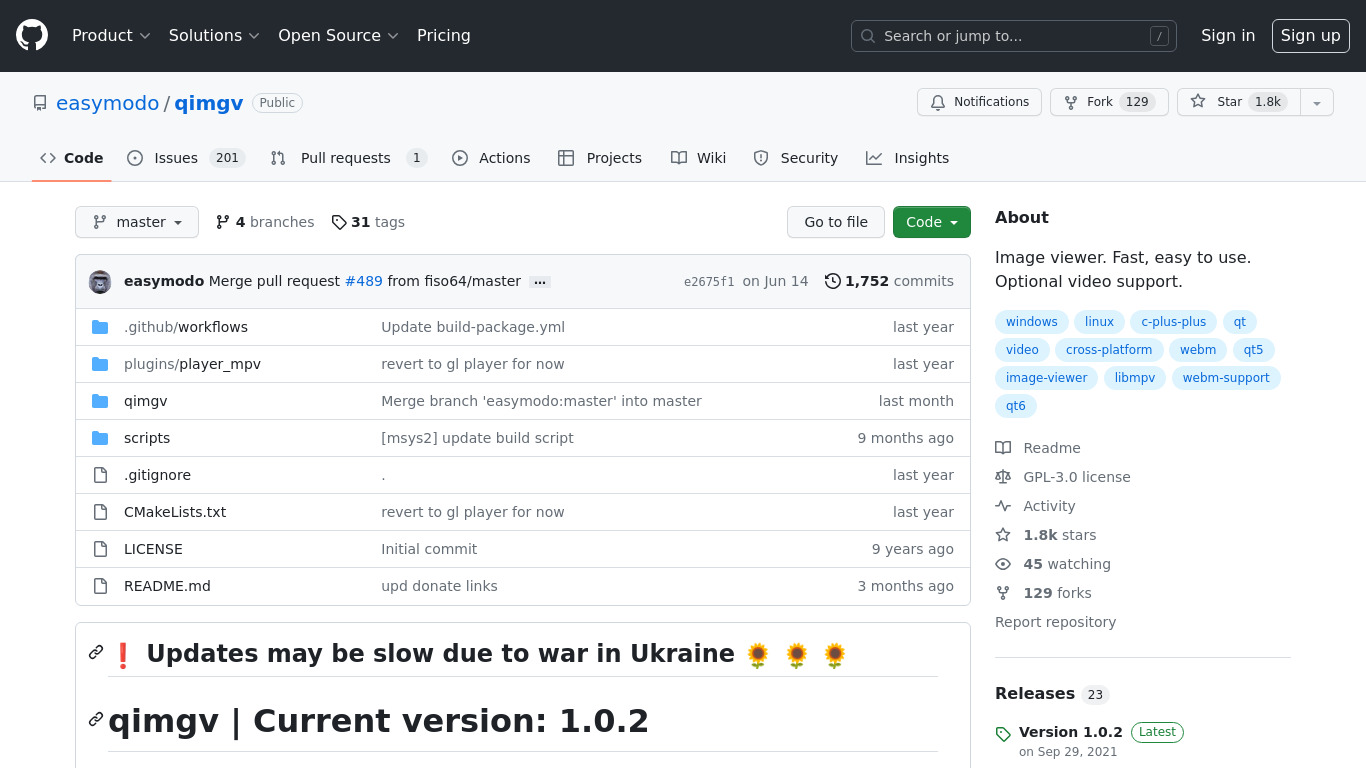This screenshot has width=1366, height=768.
Task: Click the Go to file button
Action: pos(836,222)
